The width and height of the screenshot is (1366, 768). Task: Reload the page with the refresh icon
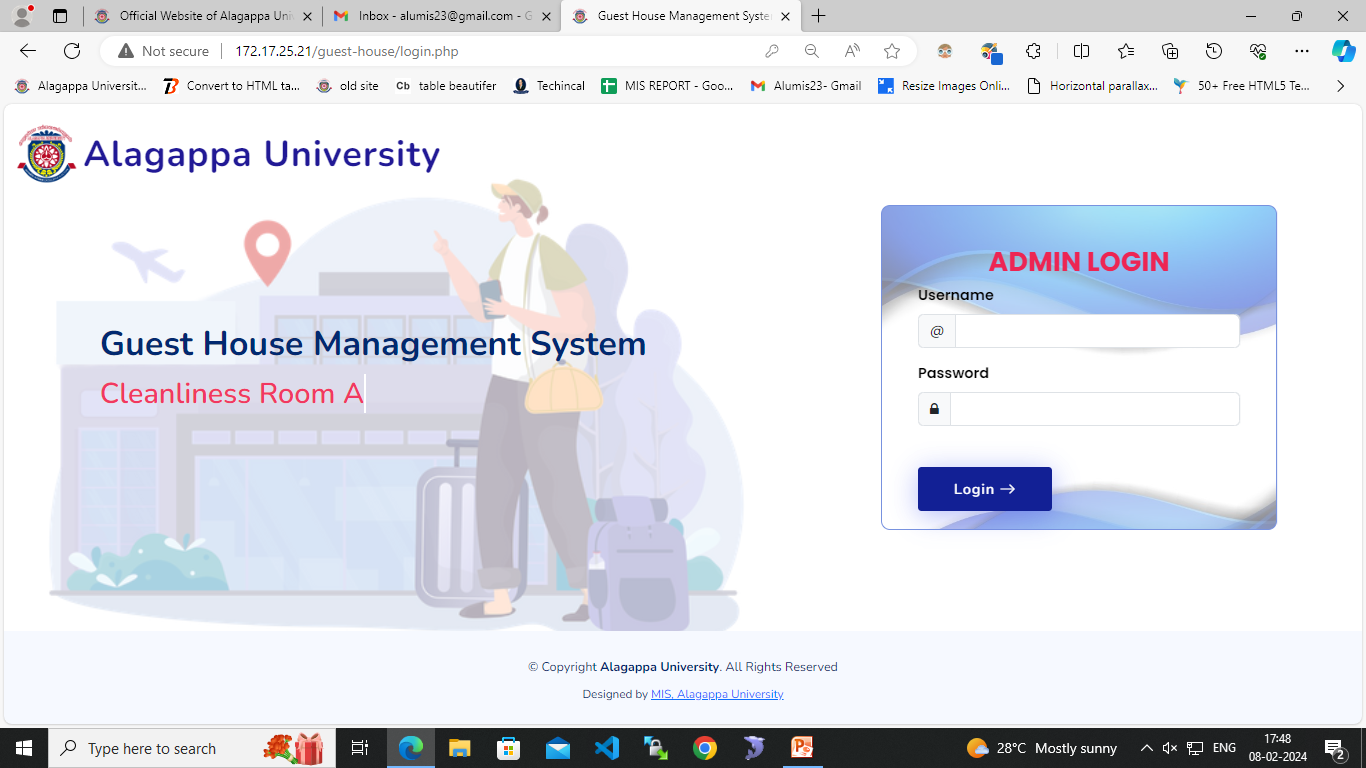tap(72, 51)
